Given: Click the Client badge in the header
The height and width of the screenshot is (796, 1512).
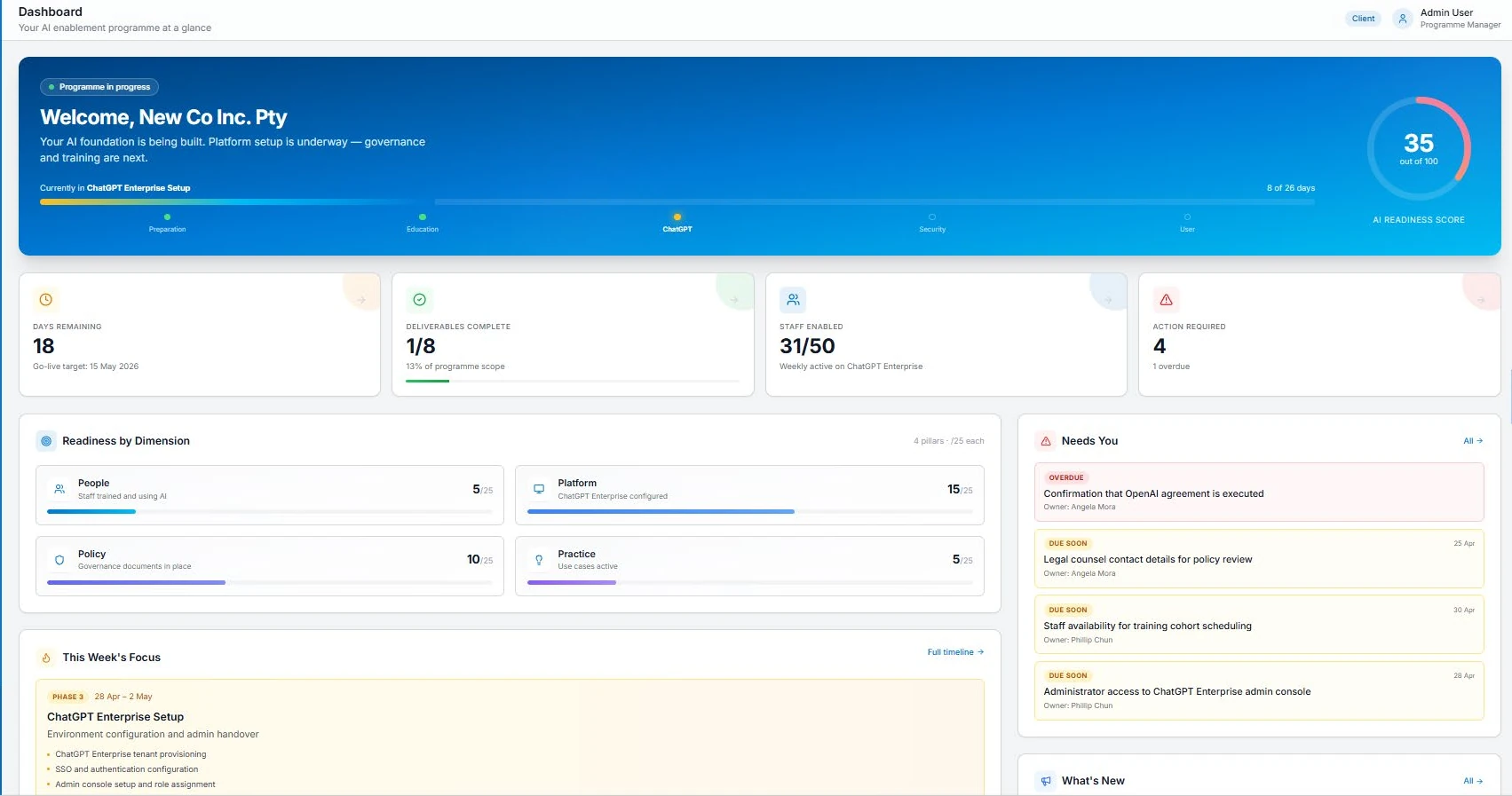Looking at the screenshot, I should click(x=1363, y=19).
